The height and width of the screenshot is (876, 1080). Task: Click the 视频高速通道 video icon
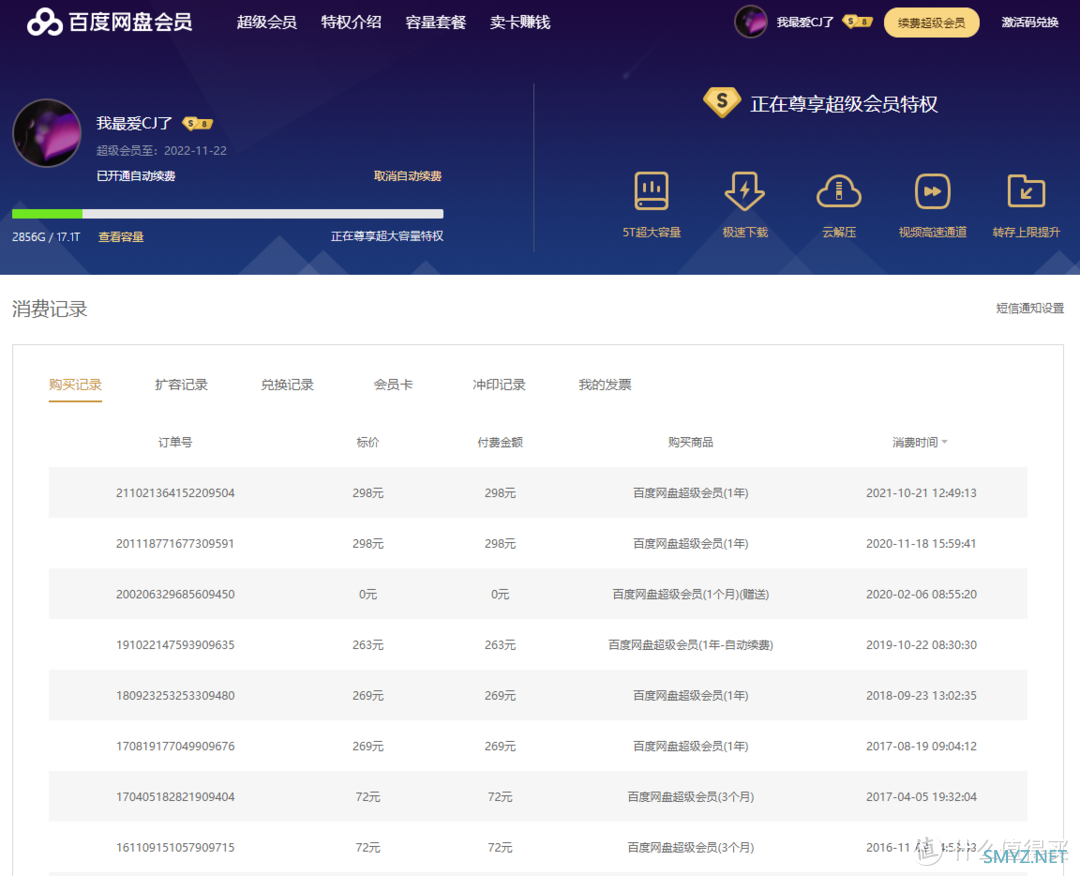pos(932,191)
